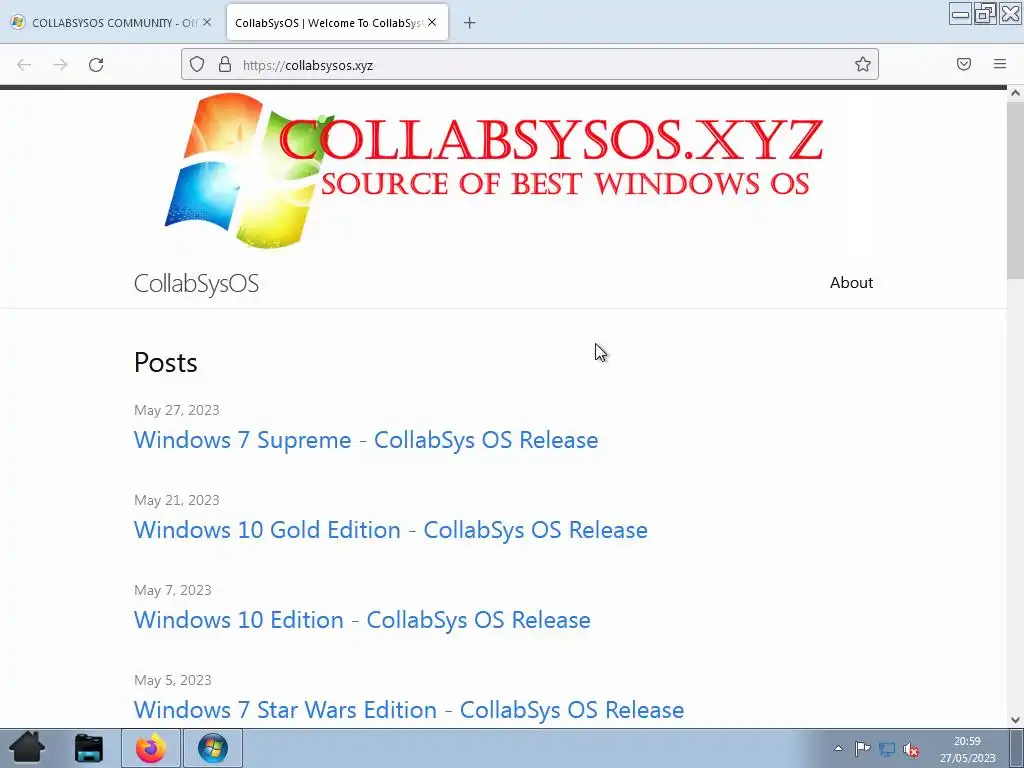Select the CollabSysOS Welcome tab
The width and height of the screenshot is (1024, 768).
pyautogui.click(x=337, y=23)
